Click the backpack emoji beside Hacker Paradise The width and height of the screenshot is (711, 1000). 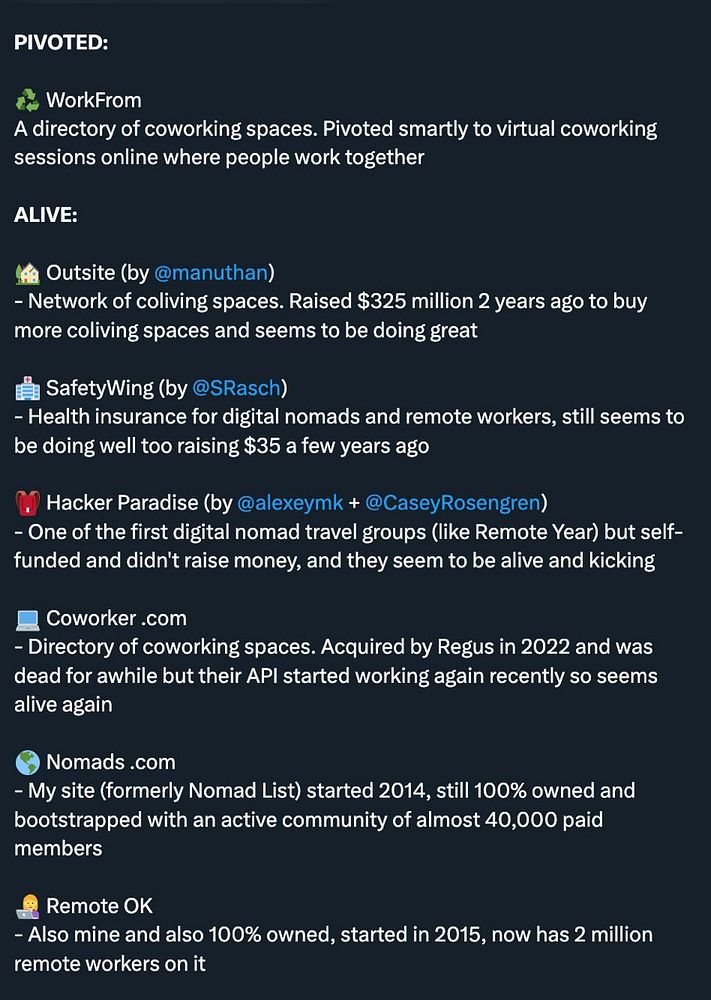point(27,502)
